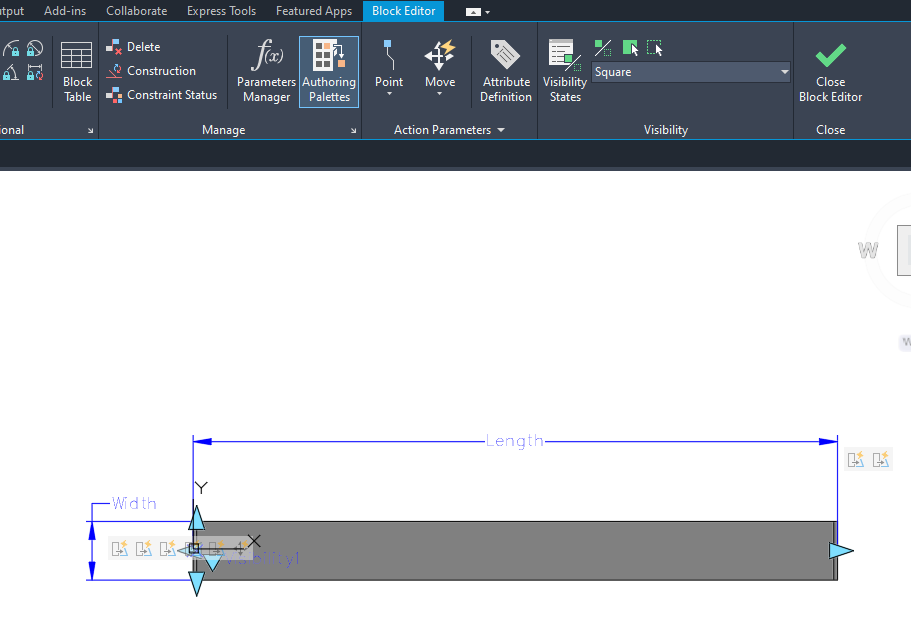Open the Parameters Manager
Viewport: 911px width, 617px height.
[265, 71]
